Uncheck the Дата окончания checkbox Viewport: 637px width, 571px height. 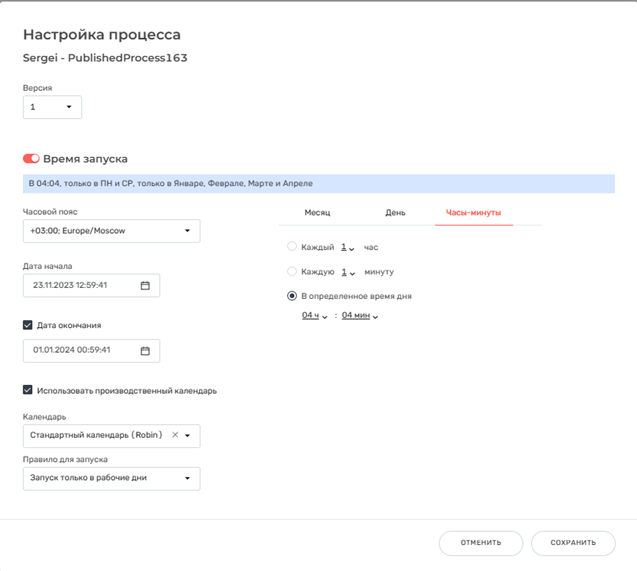(x=28, y=325)
